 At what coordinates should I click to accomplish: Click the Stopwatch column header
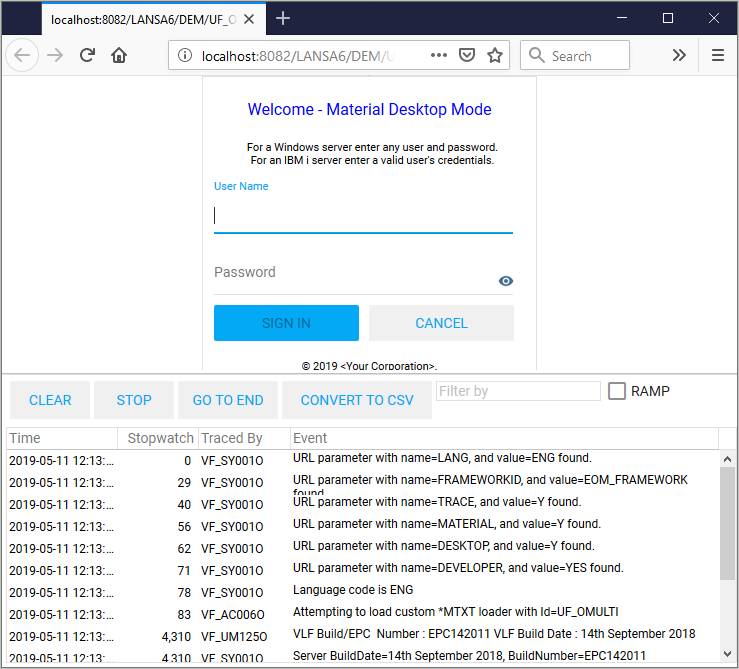click(x=158, y=438)
